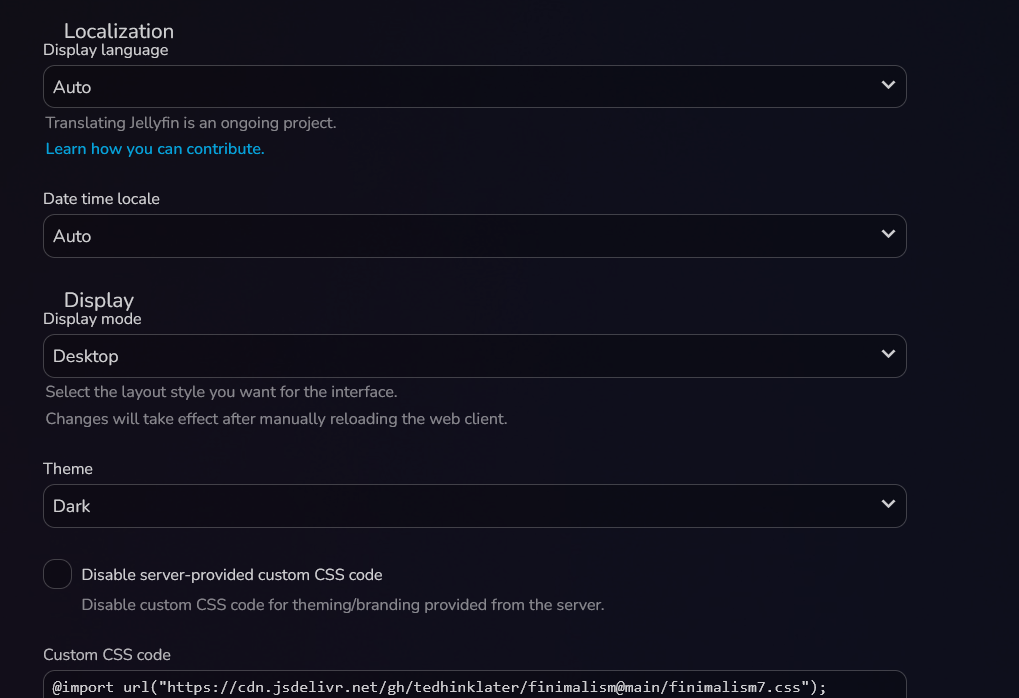The width and height of the screenshot is (1019, 698).
Task: Click the 'Theme' field label
Action: (x=68, y=469)
